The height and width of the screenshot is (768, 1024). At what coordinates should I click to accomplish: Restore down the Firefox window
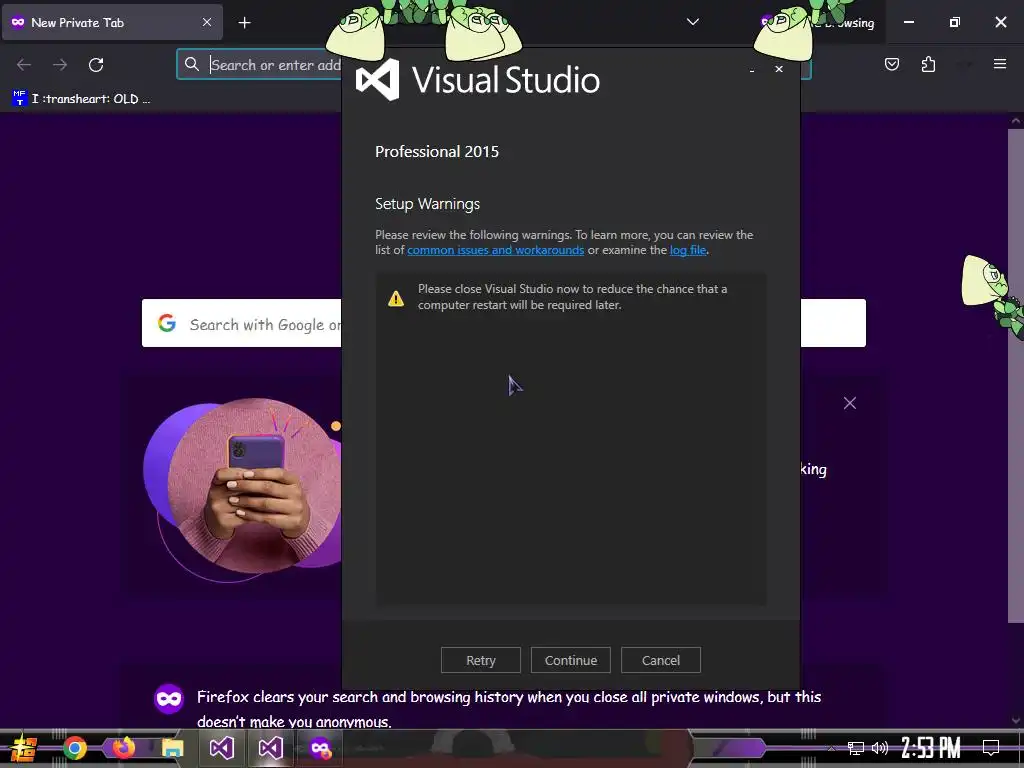click(955, 22)
